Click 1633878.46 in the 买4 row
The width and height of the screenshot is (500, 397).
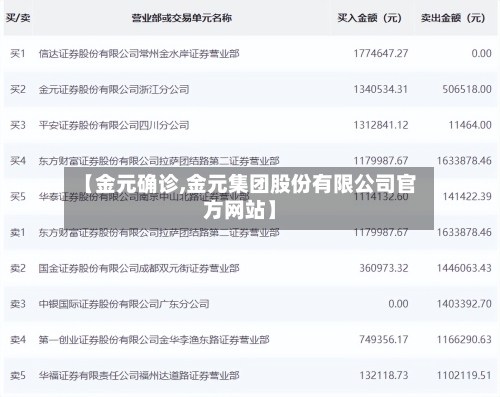pos(464,161)
